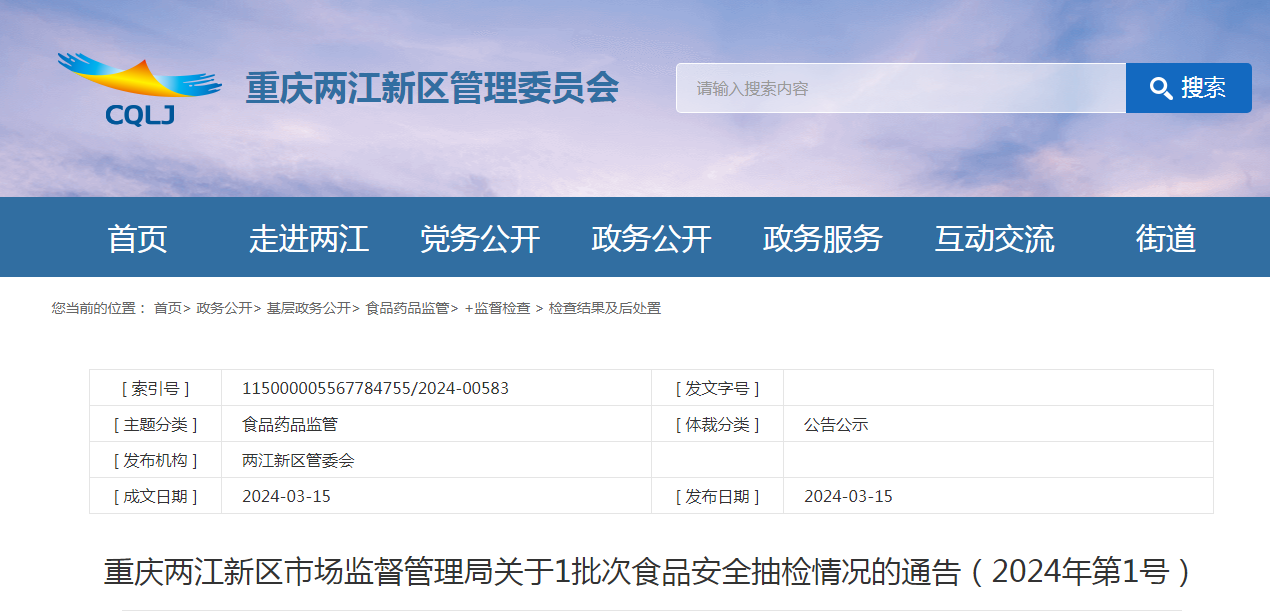The image size is (1270, 613).
Task: Open the 重庆两江新区管理委员会 site title
Action: [432, 89]
